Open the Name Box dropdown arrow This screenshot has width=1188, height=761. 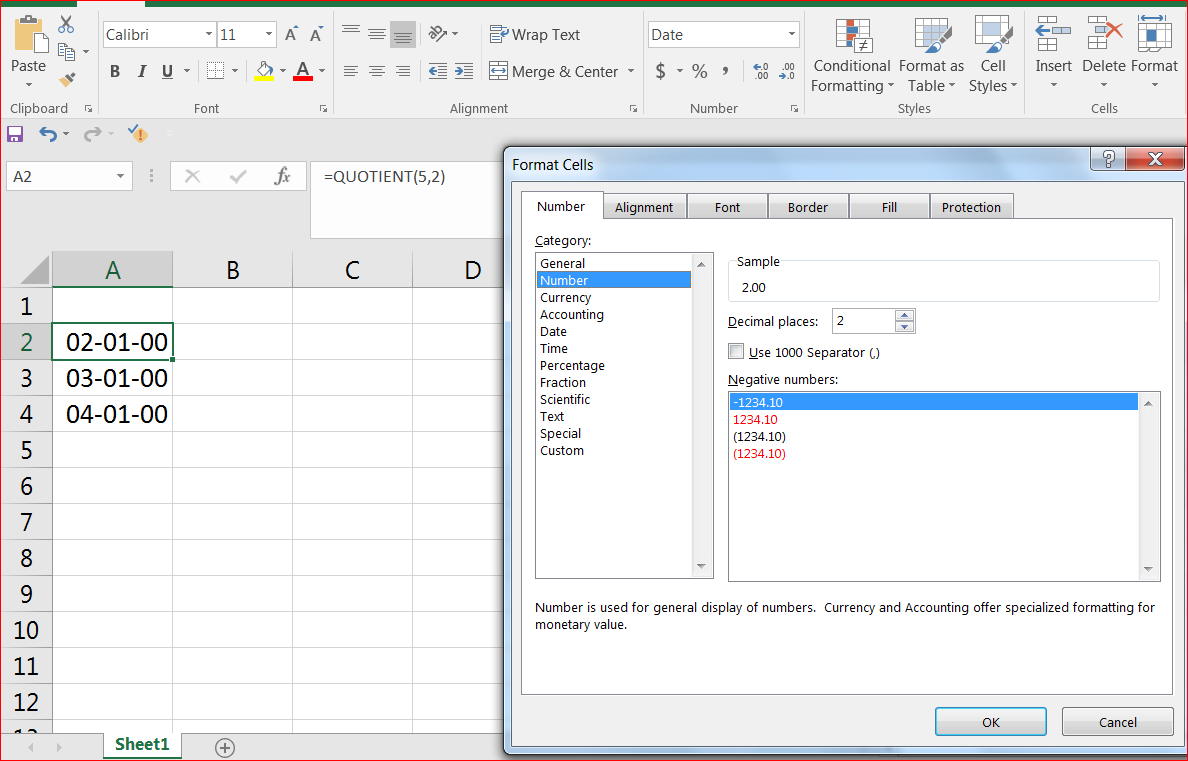point(120,177)
